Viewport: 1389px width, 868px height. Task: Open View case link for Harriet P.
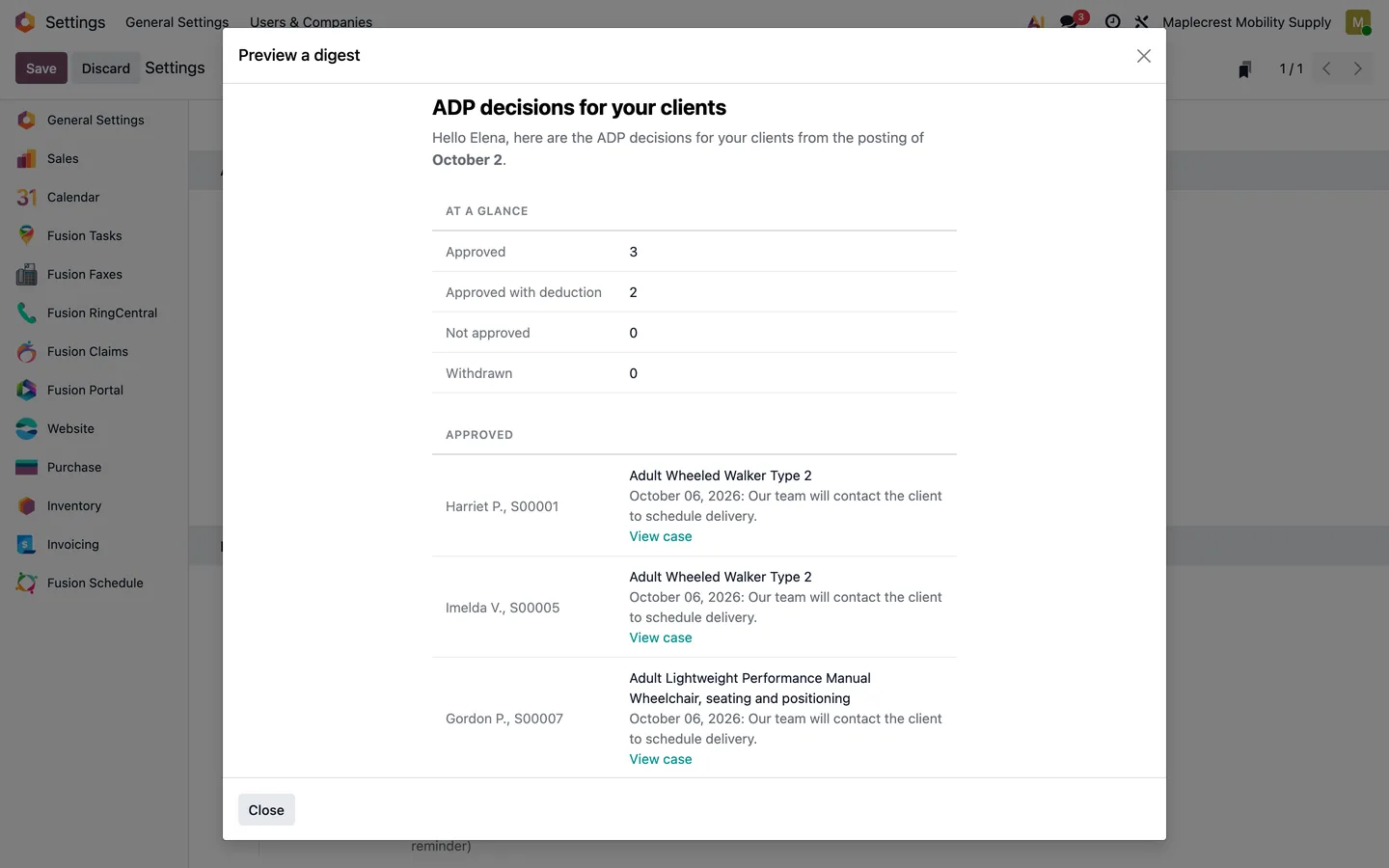click(x=661, y=536)
